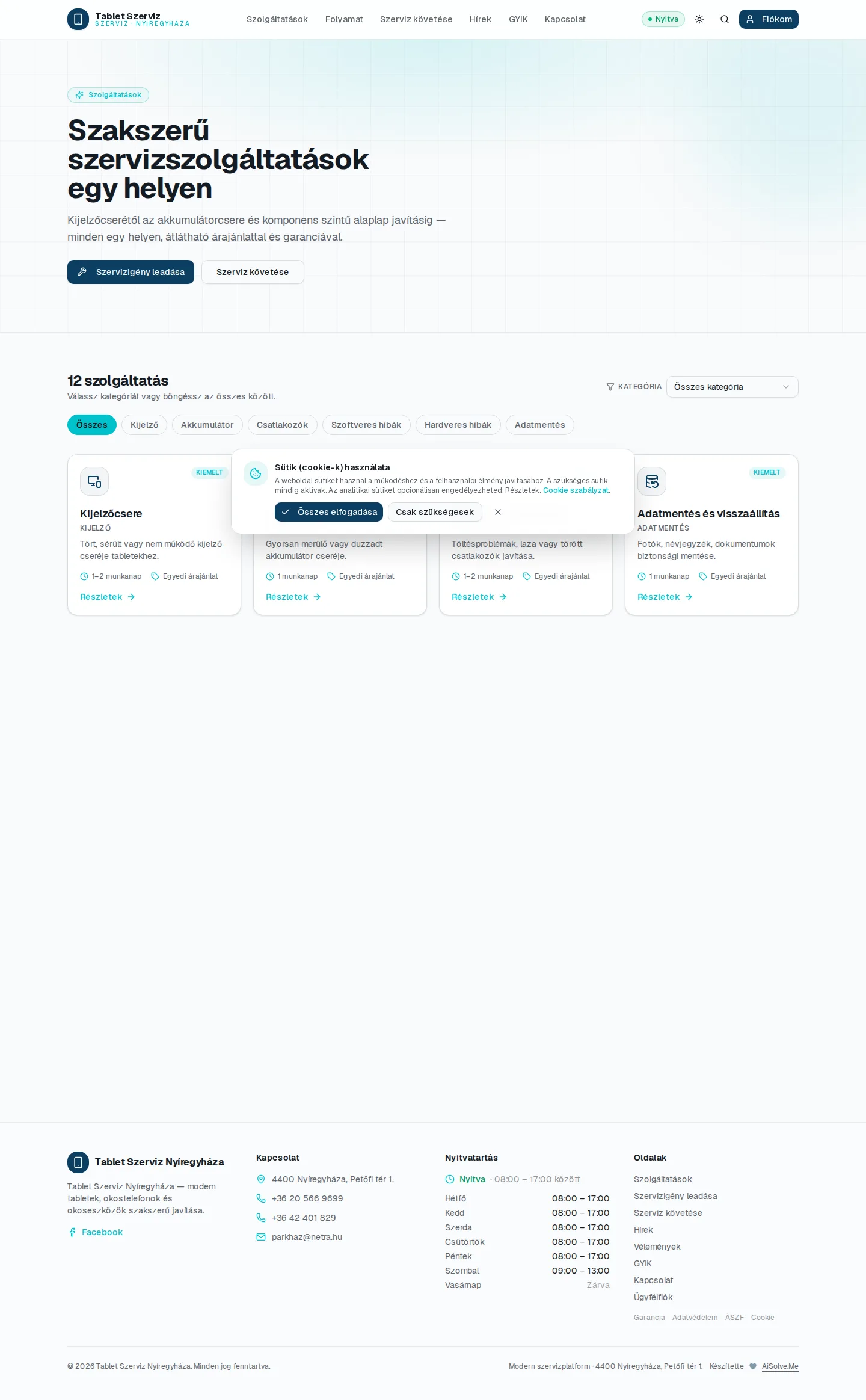Click the Kategória filter funnel icon
This screenshot has width=866, height=1400.
tap(610, 387)
